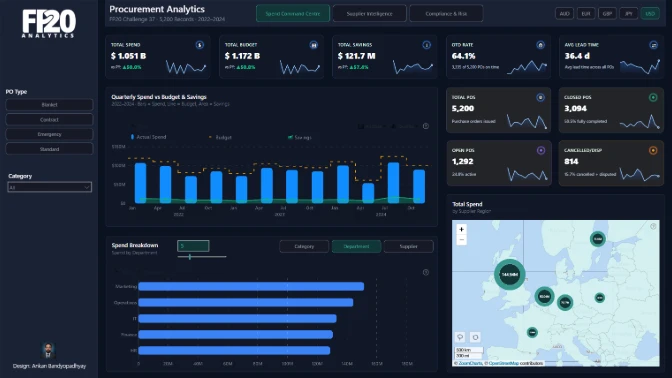
Task: Click the icon on Avg Lead Time card
Action: coord(654,45)
